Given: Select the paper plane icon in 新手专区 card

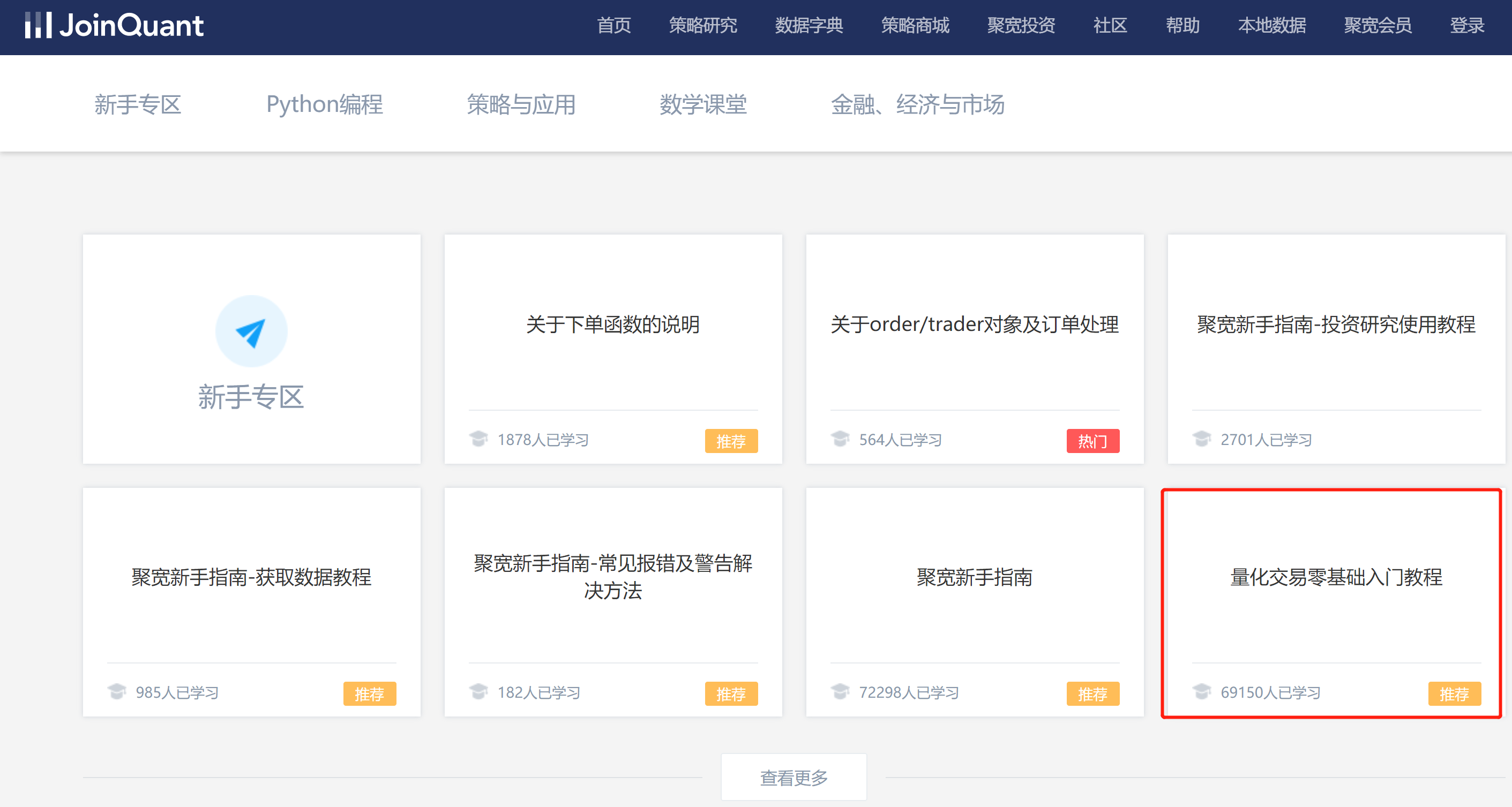Looking at the screenshot, I should pos(251,331).
